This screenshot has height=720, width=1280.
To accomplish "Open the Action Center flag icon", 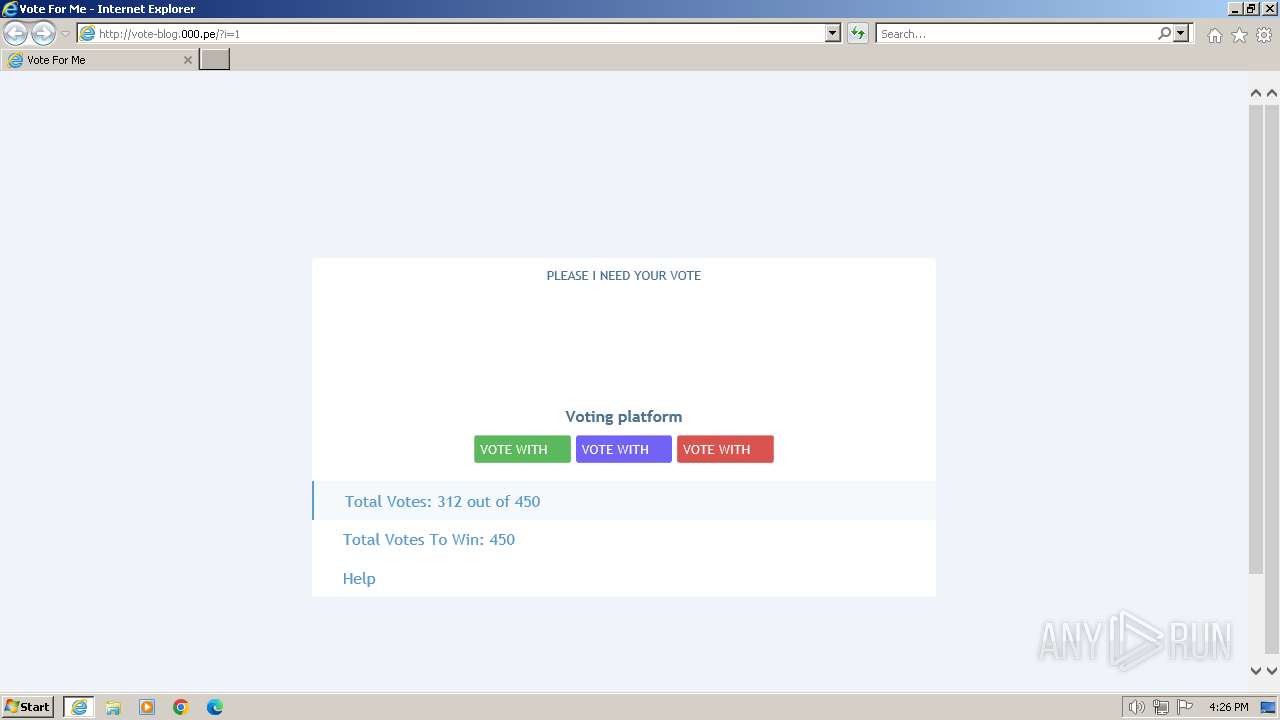I will pyautogui.click(x=1185, y=707).
